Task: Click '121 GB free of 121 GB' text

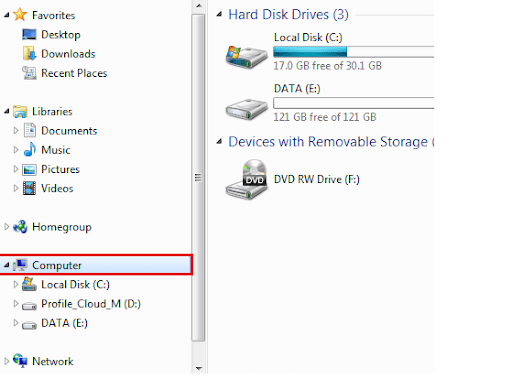Action: (325, 117)
